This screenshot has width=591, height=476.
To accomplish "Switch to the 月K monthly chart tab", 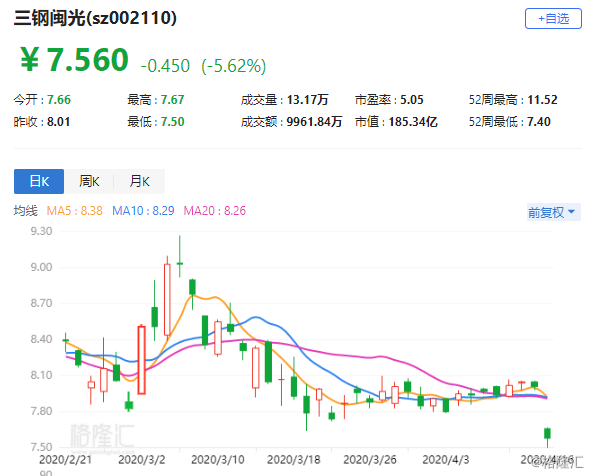I will (139, 181).
